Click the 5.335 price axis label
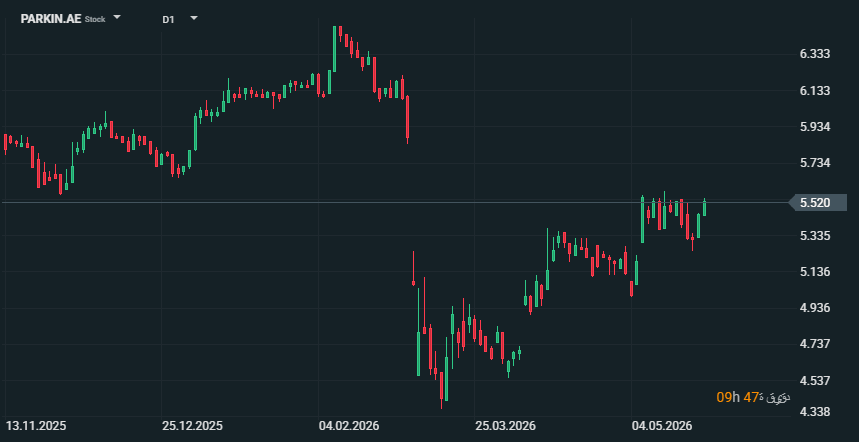The height and width of the screenshot is (442, 859). pos(815,236)
